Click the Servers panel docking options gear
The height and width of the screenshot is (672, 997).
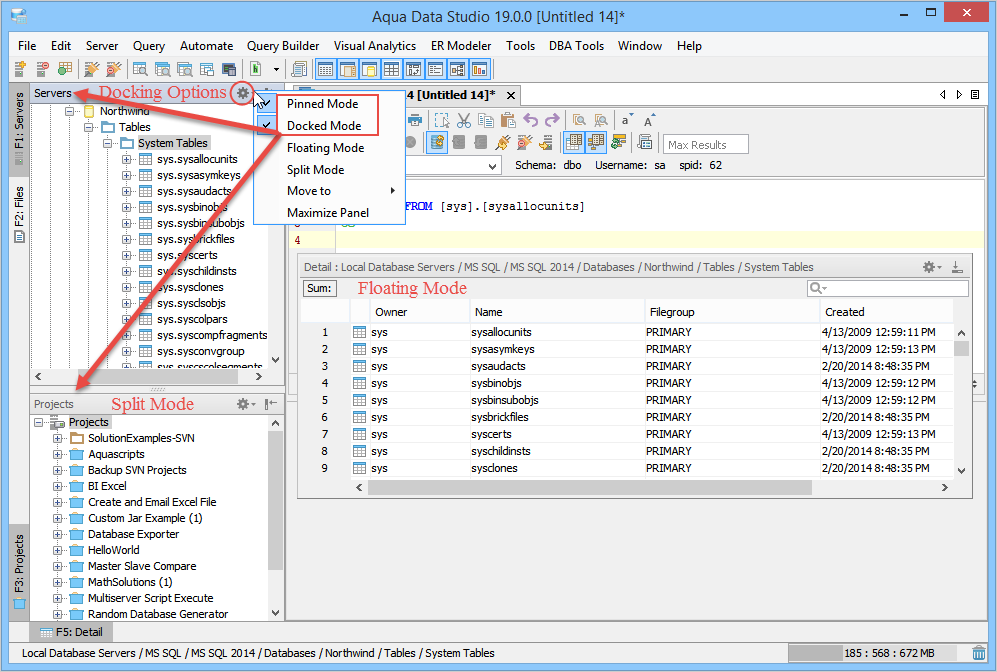(x=243, y=93)
